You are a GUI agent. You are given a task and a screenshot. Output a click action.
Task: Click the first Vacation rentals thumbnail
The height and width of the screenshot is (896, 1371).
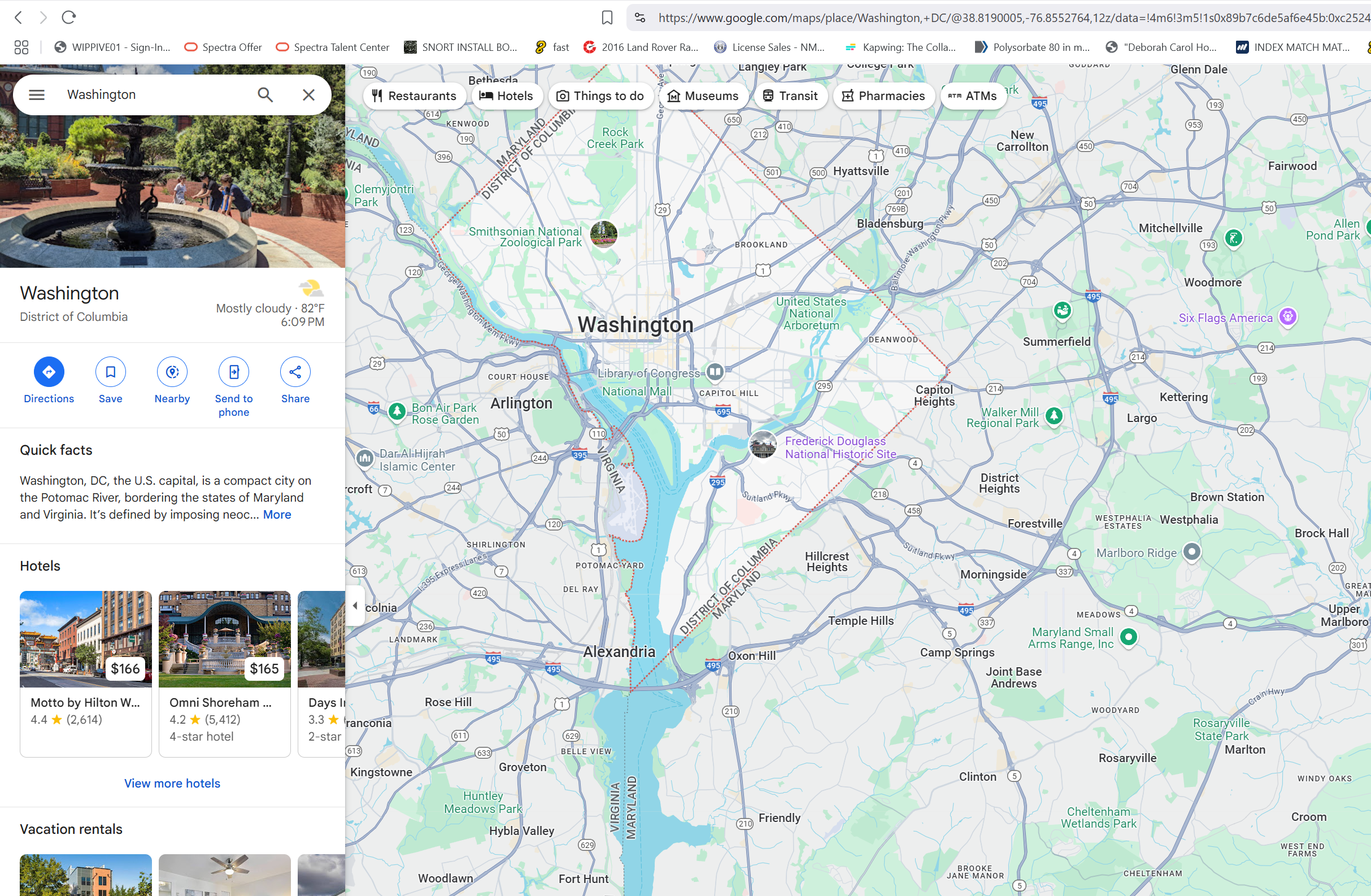point(86,875)
